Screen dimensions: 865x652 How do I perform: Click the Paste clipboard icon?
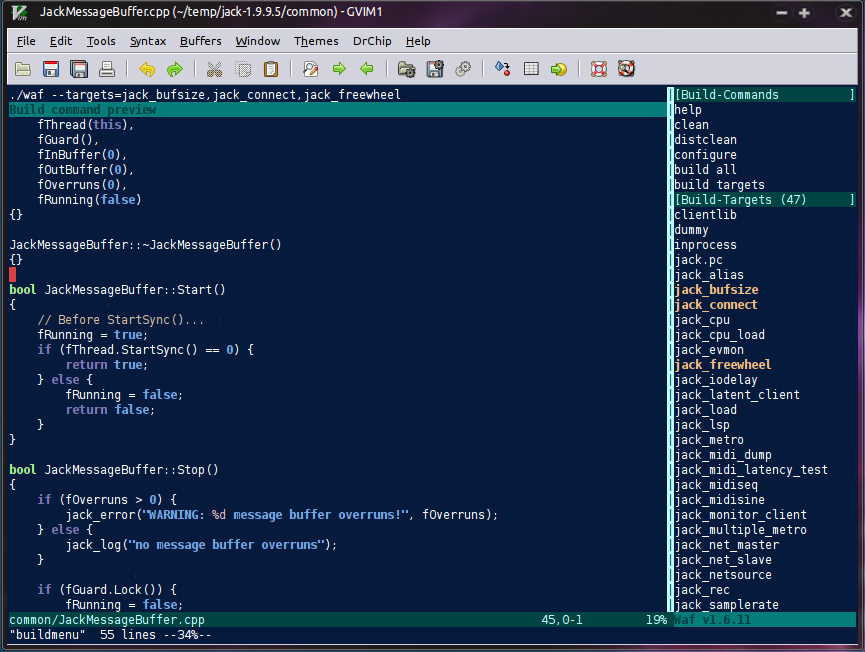[271, 69]
